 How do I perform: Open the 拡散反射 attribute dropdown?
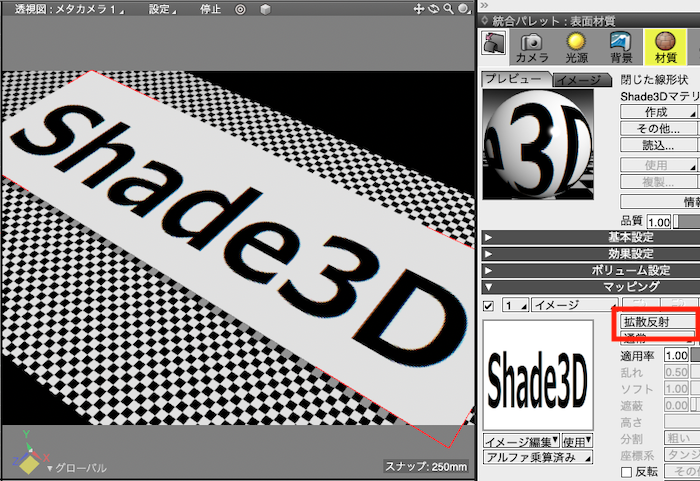pyautogui.click(x=658, y=322)
